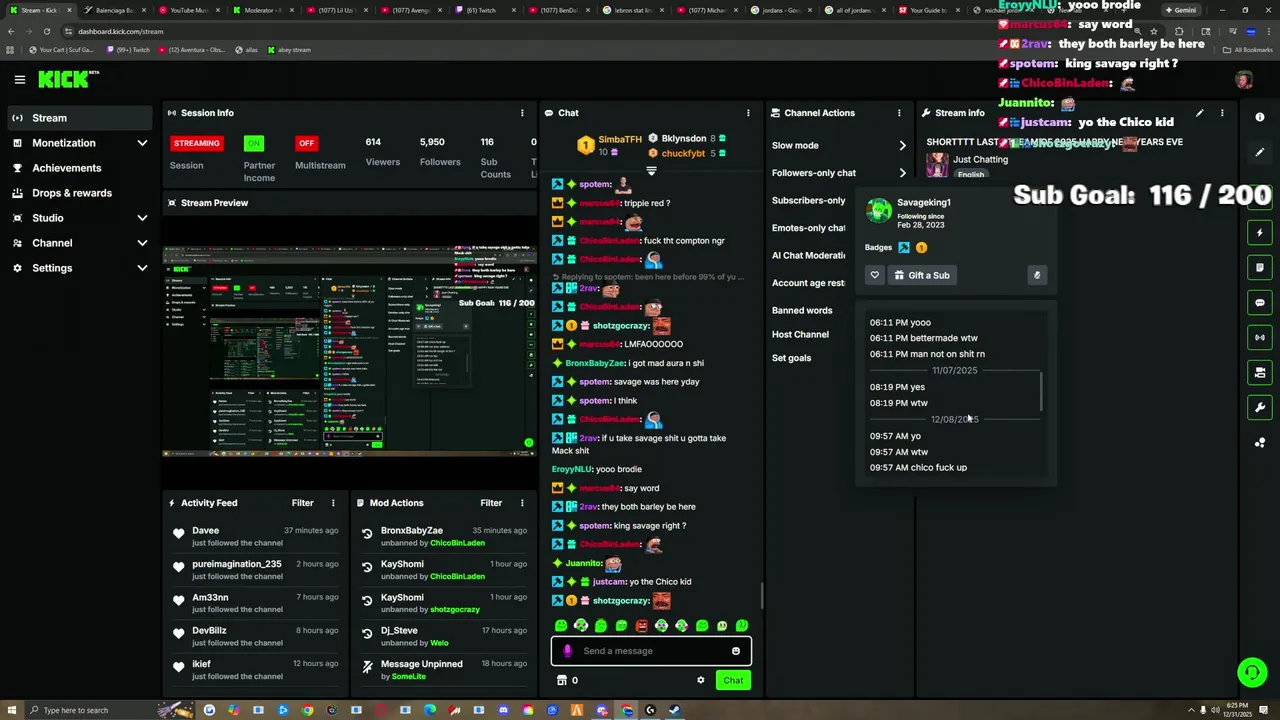Click lightning bolt icon in right sidebar

(x=1260, y=232)
